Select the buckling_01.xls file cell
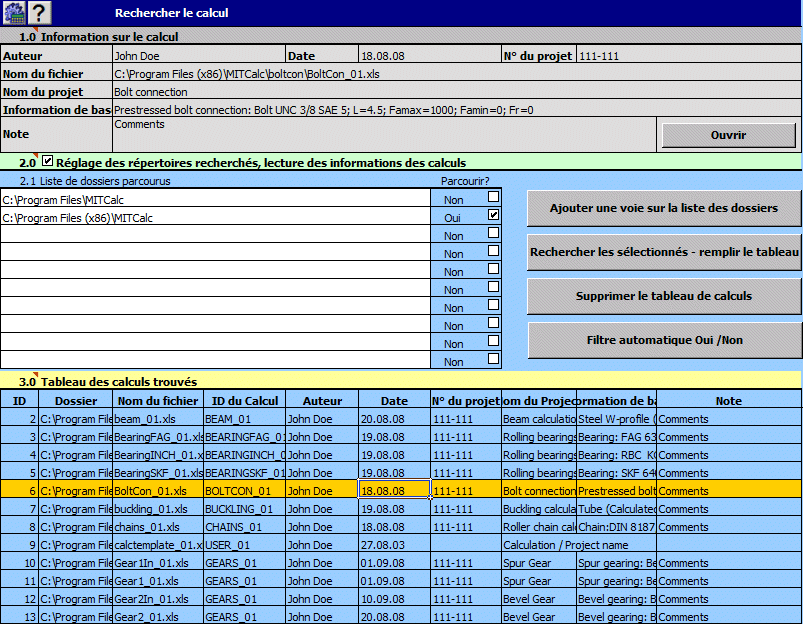This screenshot has width=803, height=624. tap(158, 509)
